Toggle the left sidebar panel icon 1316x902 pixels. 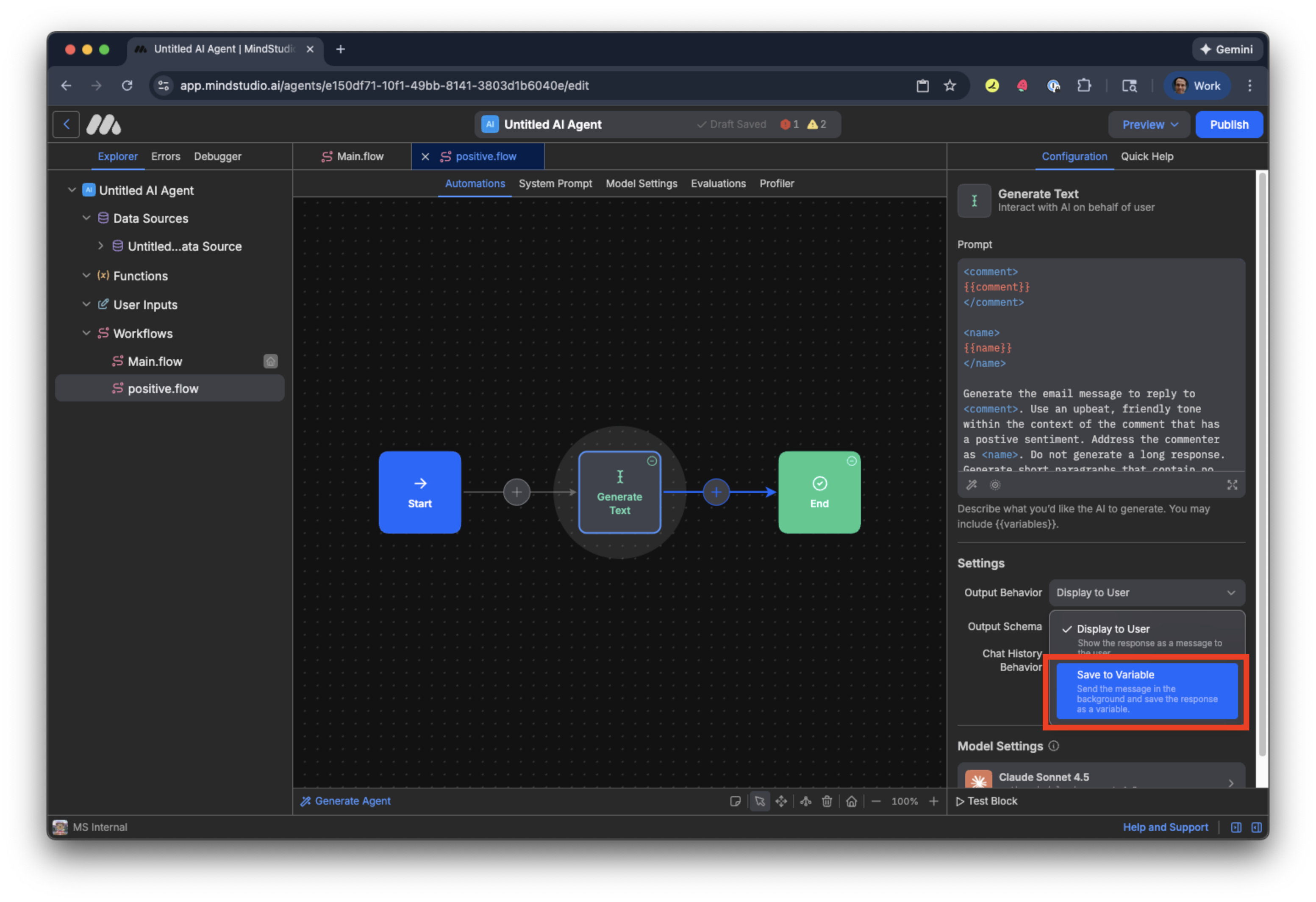(x=1235, y=827)
